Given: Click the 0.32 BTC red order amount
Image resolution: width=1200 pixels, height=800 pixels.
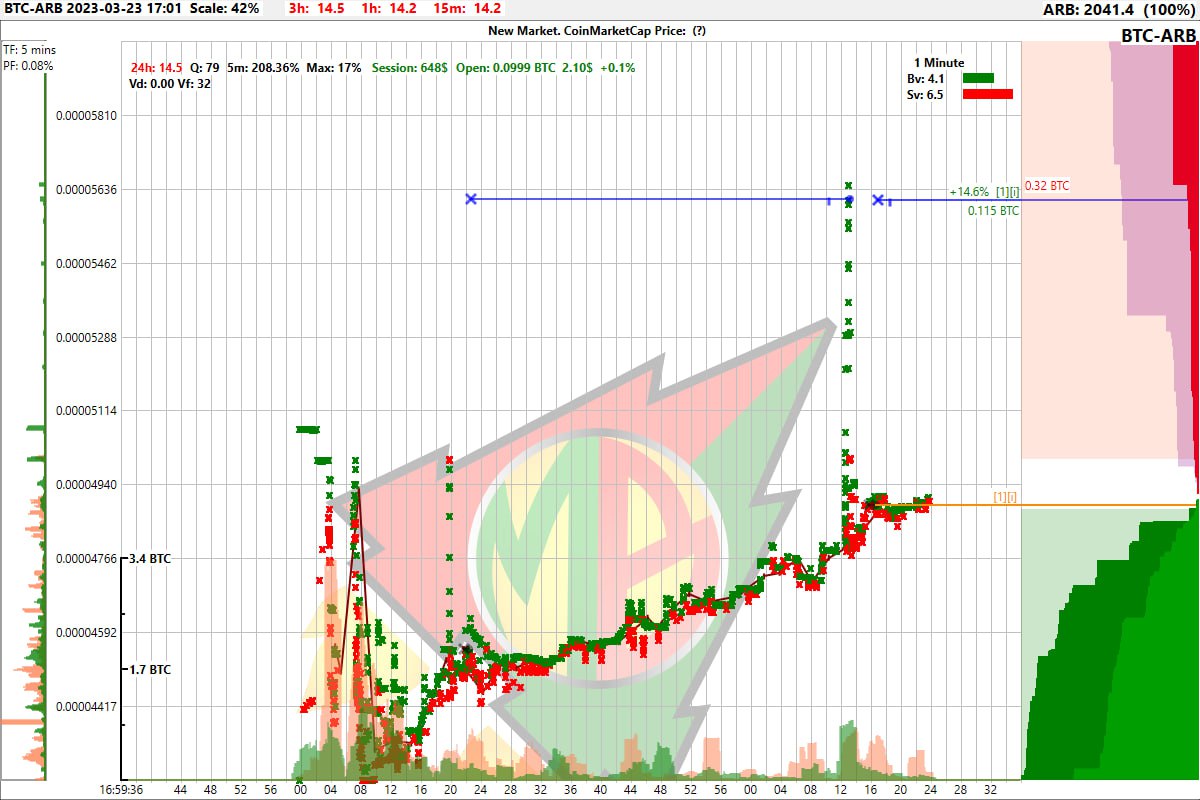Looking at the screenshot, I should 1047,186.
